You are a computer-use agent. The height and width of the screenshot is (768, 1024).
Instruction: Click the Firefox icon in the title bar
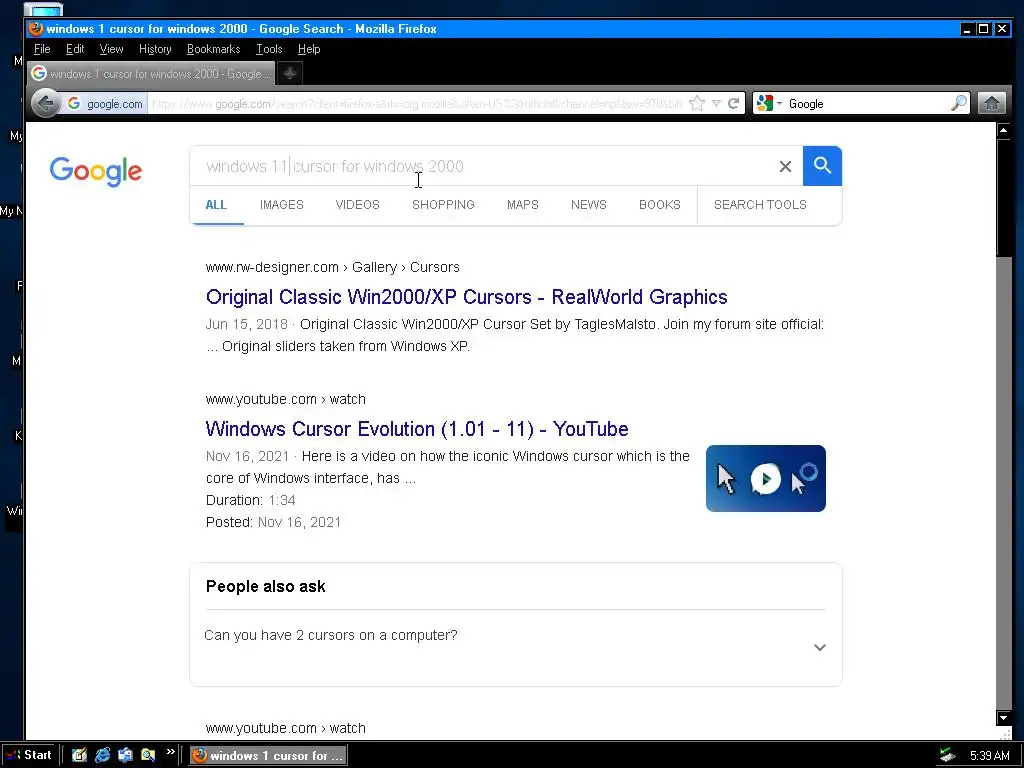[35, 29]
